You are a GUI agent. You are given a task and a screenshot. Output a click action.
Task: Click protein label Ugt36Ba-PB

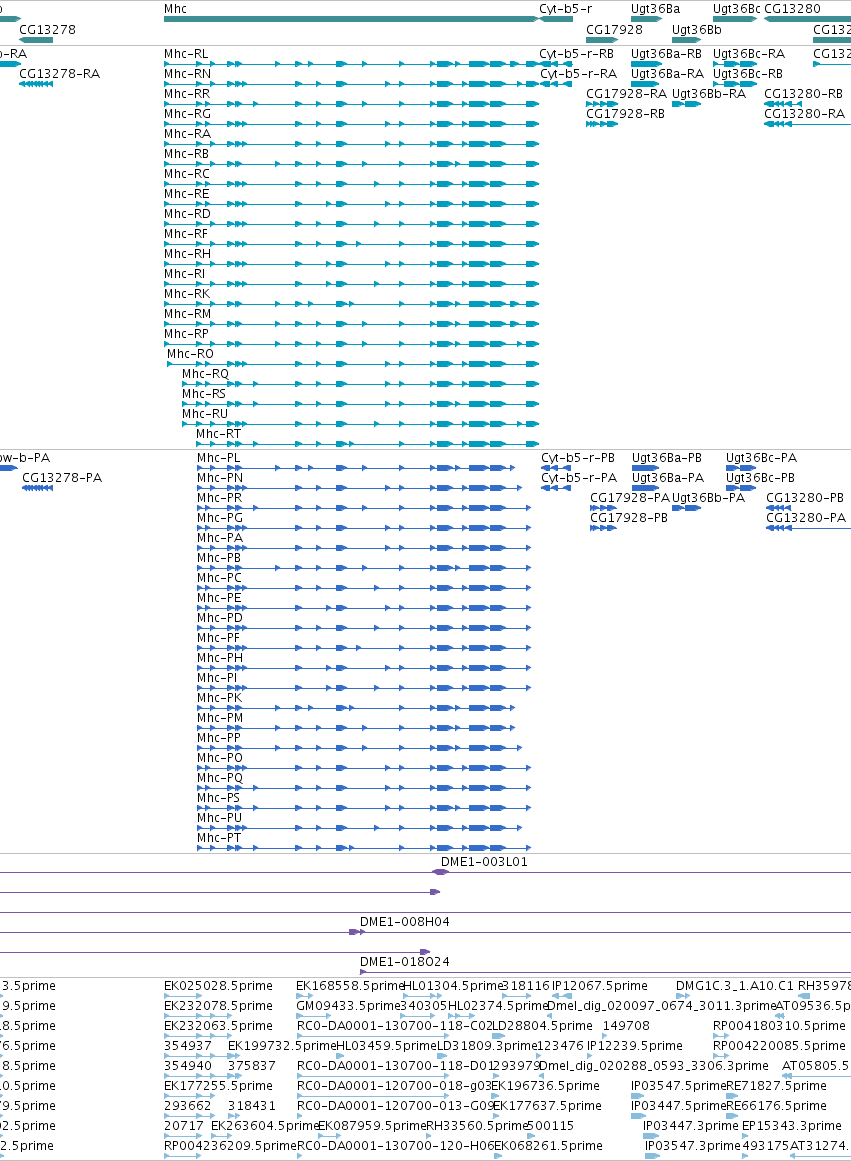667,458
